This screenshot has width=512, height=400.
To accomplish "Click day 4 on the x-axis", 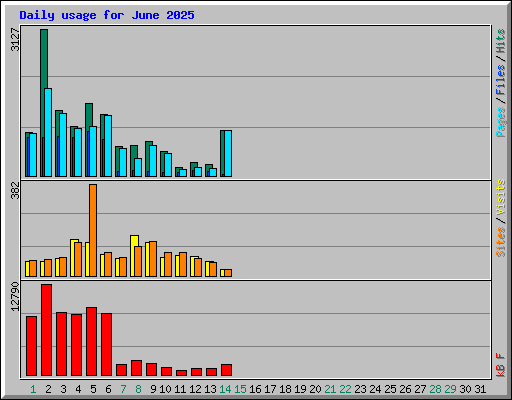I will (x=78, y=389).
